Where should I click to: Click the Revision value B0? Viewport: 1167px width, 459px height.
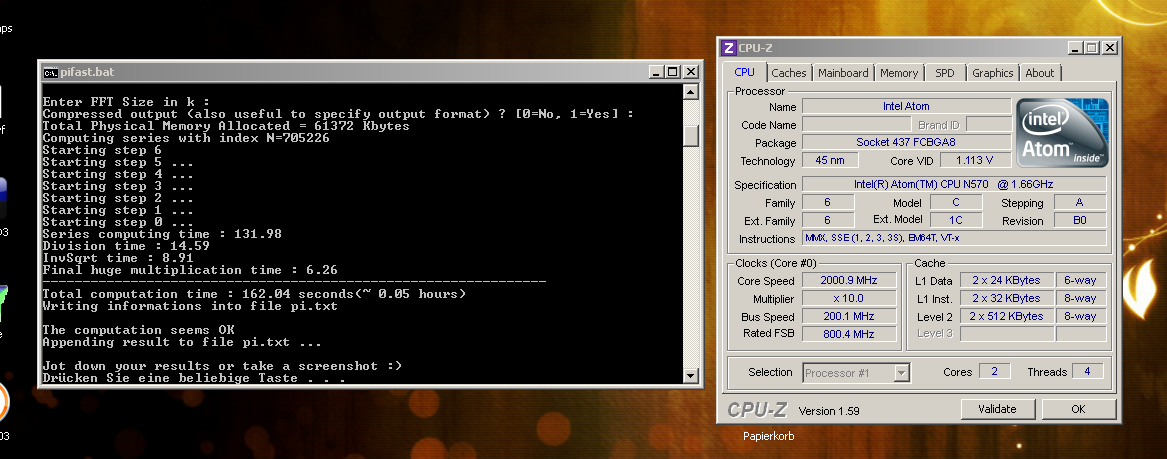pyautogui.click(x=1080, y=220)
